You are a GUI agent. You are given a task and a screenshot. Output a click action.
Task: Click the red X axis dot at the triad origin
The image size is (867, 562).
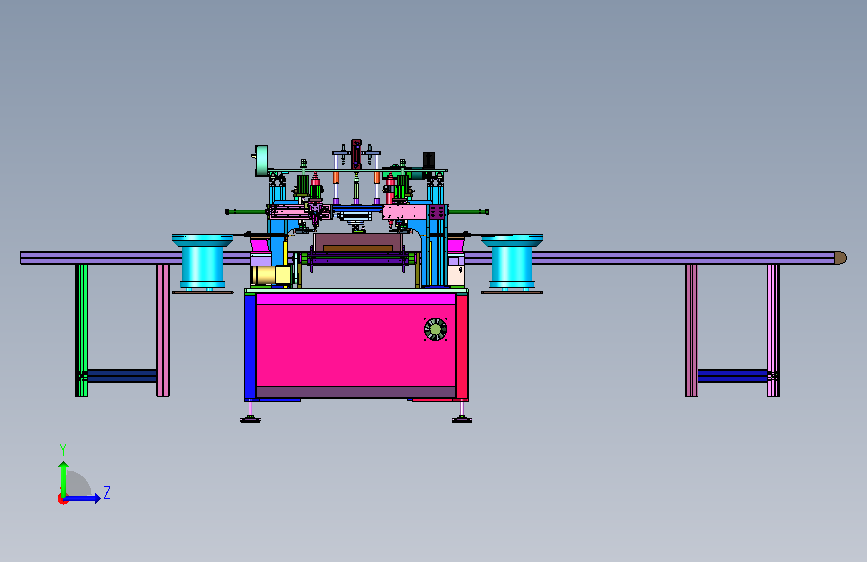pyautogui.click(x=62, y=499)
